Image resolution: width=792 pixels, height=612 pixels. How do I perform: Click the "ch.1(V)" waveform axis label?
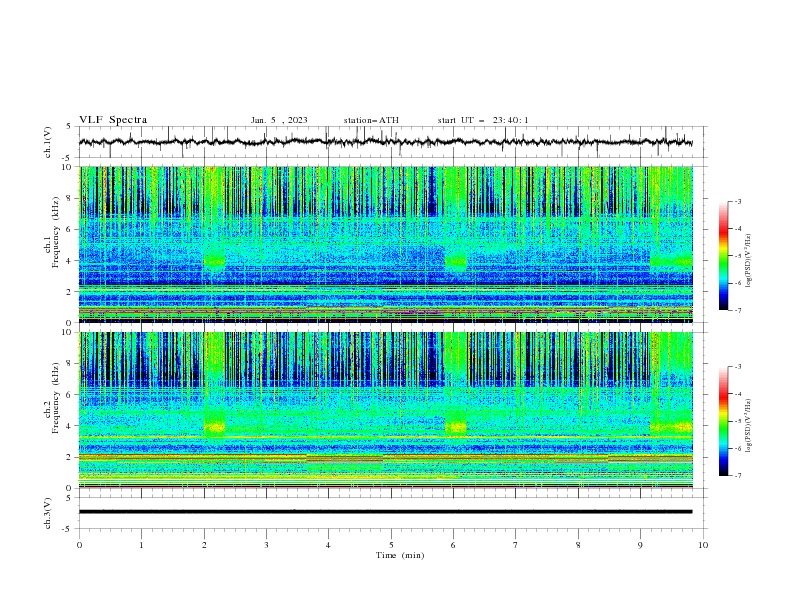48,142
